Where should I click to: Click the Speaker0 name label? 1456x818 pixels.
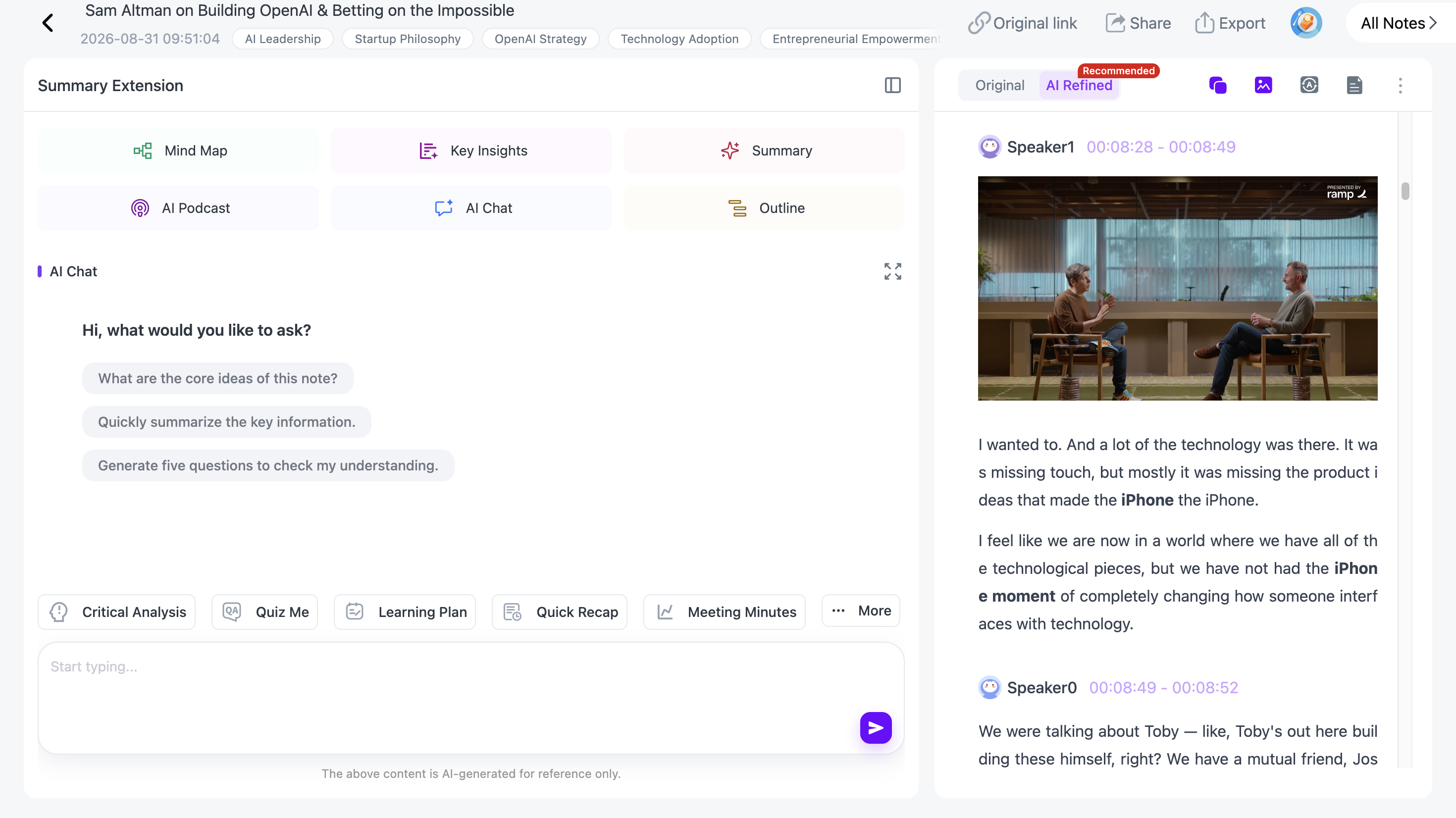click(1041, 687)
